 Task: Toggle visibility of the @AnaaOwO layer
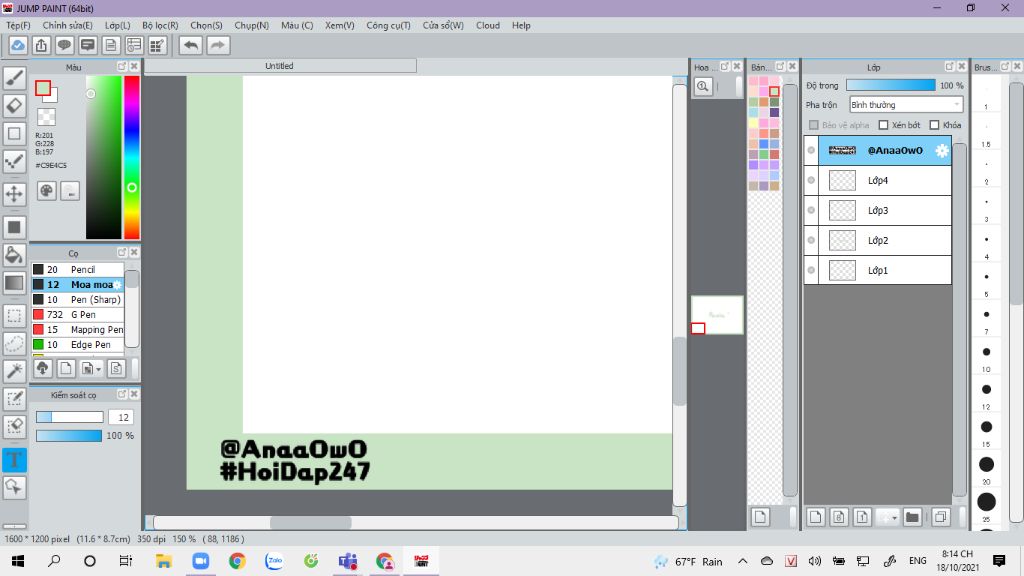(x=811, y=150)
